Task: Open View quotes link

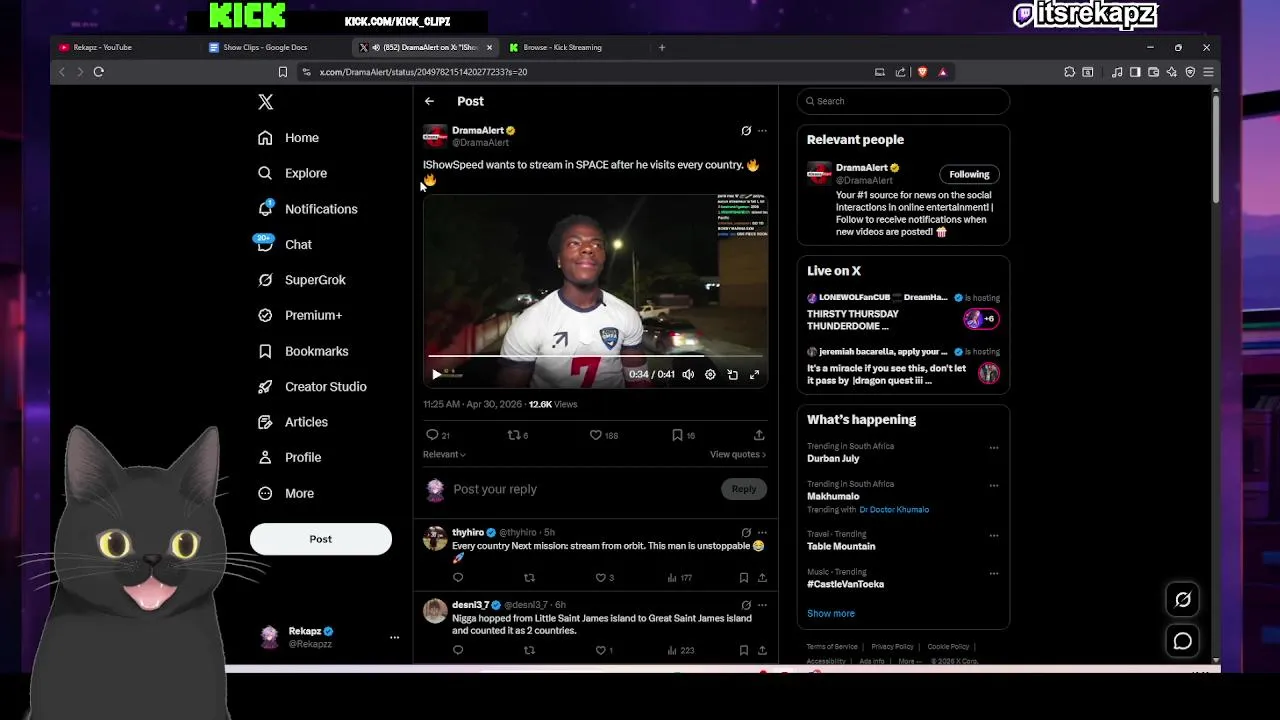Action: click(x=738, y=454)
